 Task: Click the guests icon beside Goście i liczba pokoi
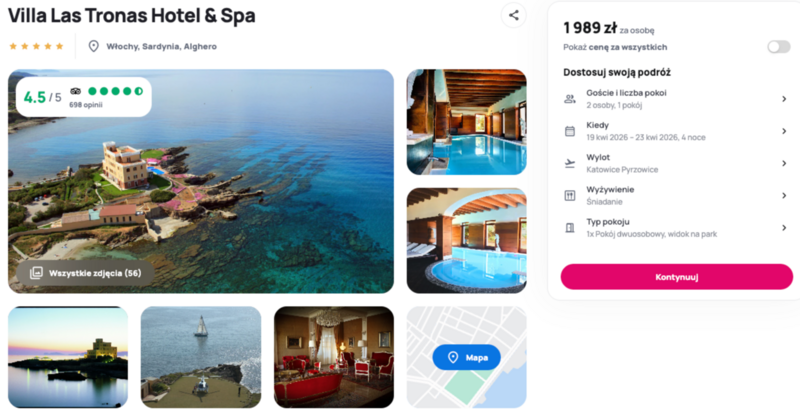pos(570,99)
